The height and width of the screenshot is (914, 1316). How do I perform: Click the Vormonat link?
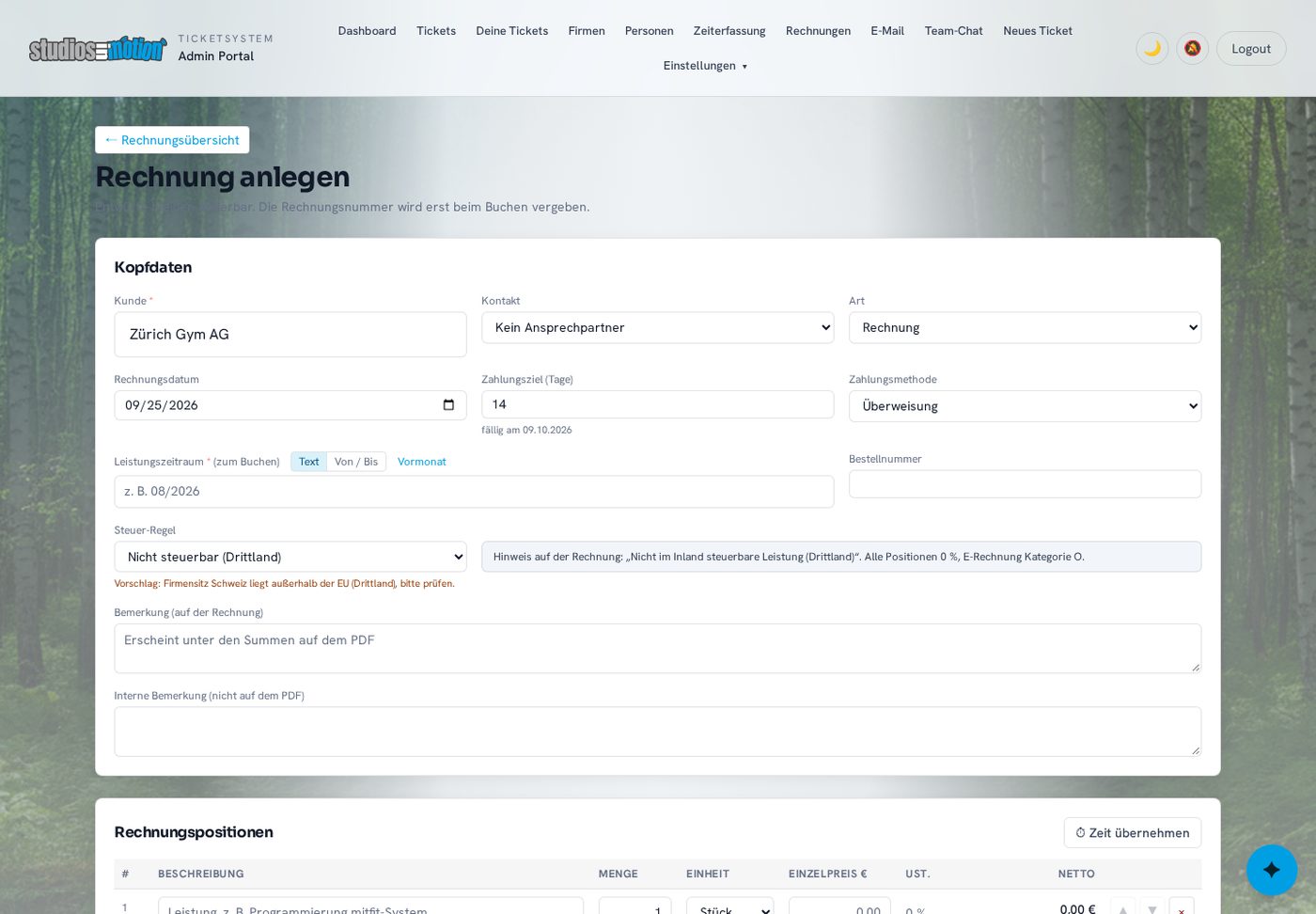(x=422, y=462)
